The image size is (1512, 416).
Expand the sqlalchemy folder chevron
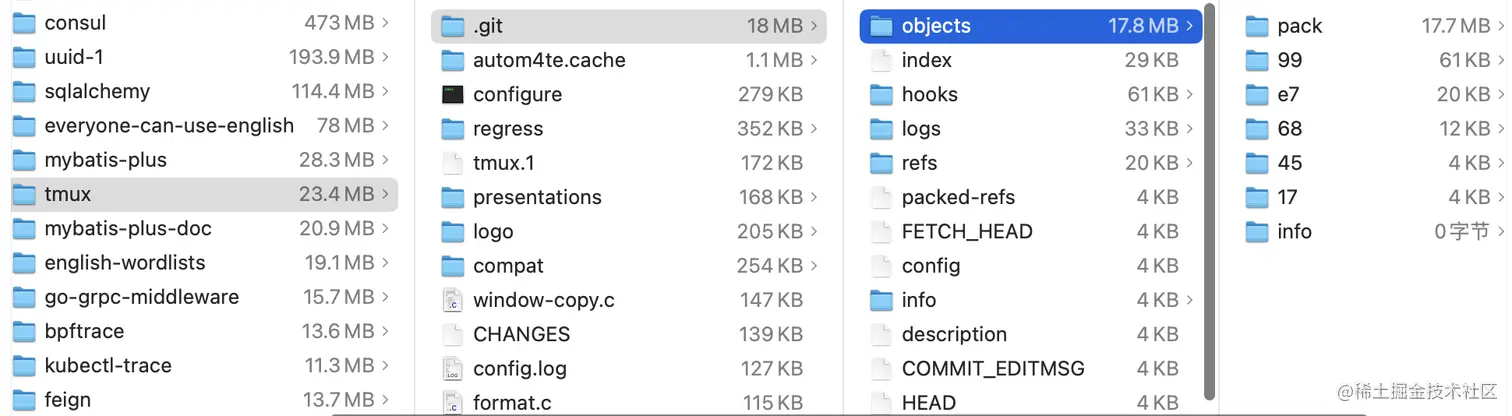point(385,92)
